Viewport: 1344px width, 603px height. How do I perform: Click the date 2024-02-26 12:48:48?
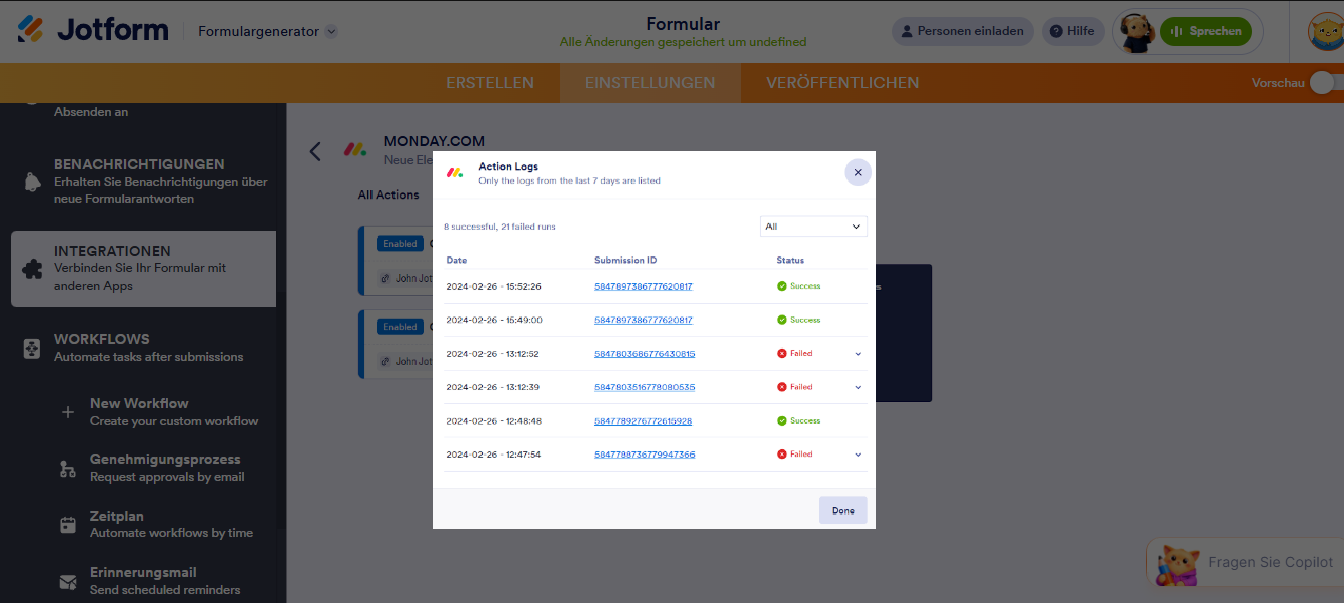(x=494, y=421)
